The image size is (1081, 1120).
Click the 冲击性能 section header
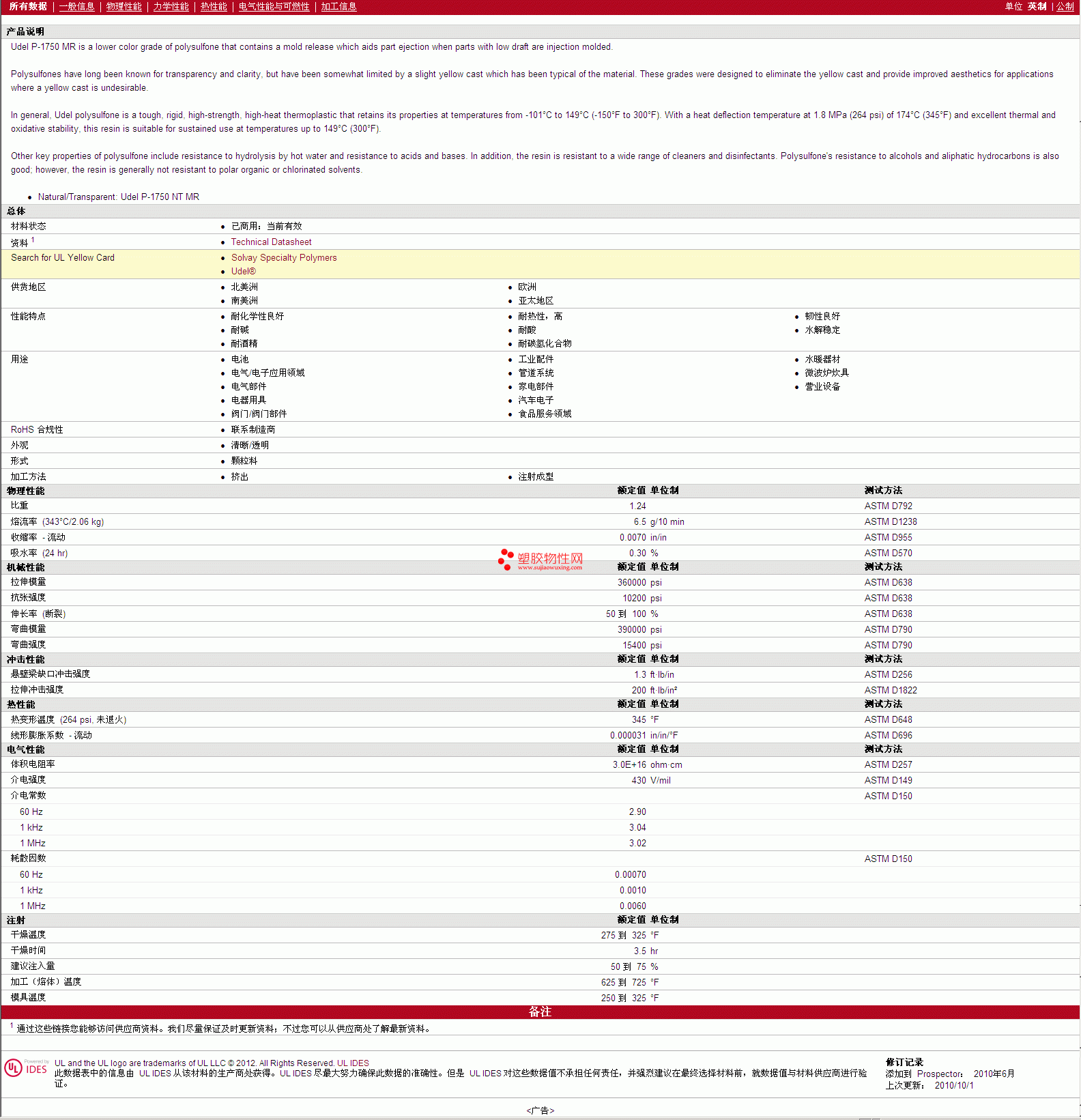pyautogui.click(x=25, y=660)
